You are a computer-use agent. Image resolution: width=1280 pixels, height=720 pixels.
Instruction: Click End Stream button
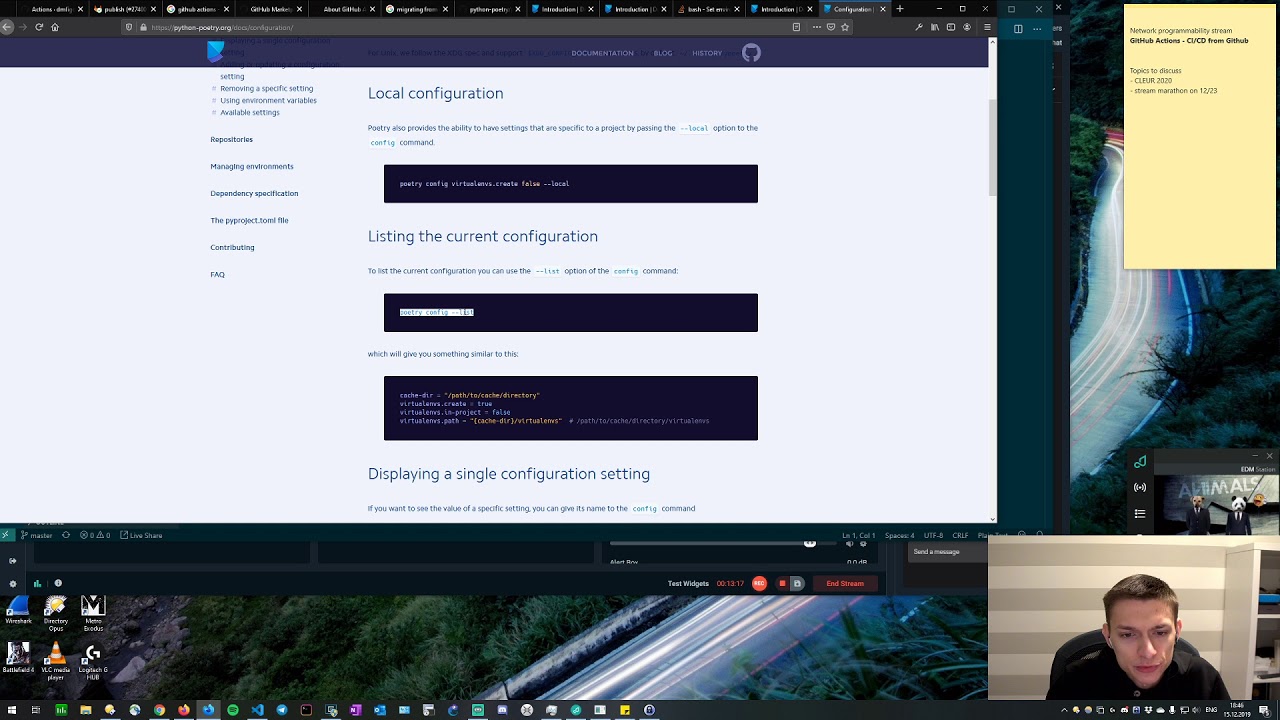[845, 583]
